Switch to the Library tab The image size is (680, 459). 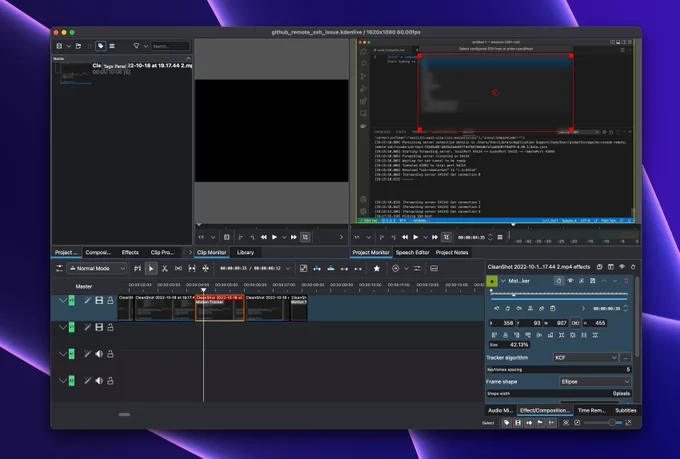point(245,252)
